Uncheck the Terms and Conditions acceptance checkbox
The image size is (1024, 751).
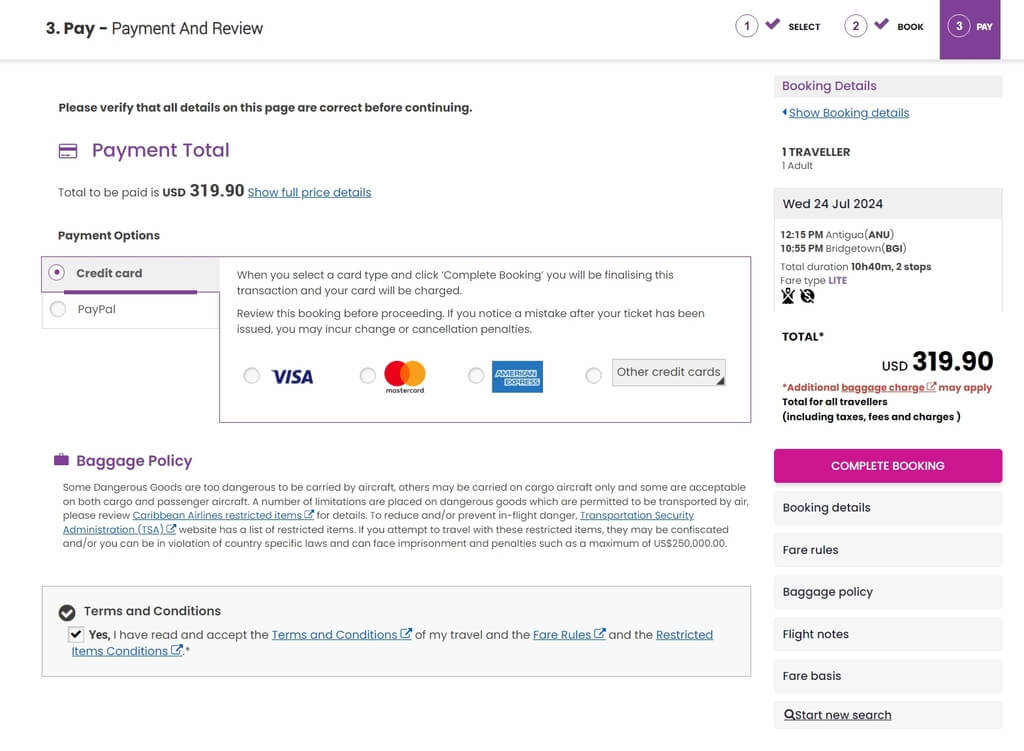[76, 634]
